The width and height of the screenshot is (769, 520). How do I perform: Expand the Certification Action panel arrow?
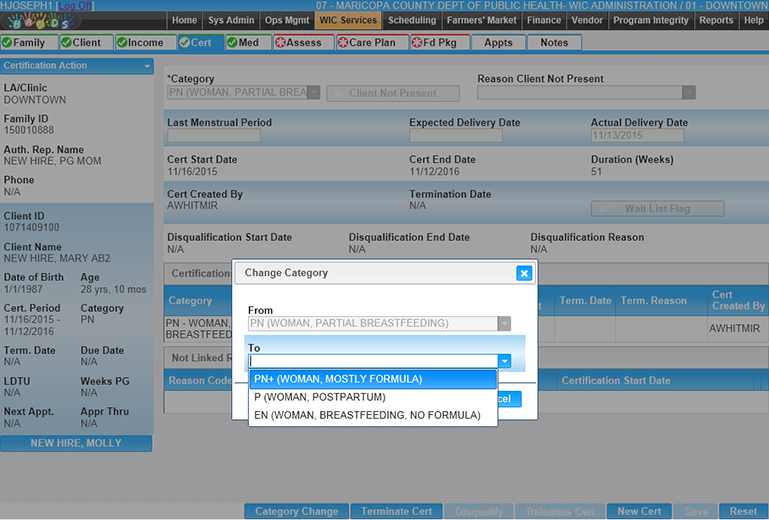coord(147,66)
